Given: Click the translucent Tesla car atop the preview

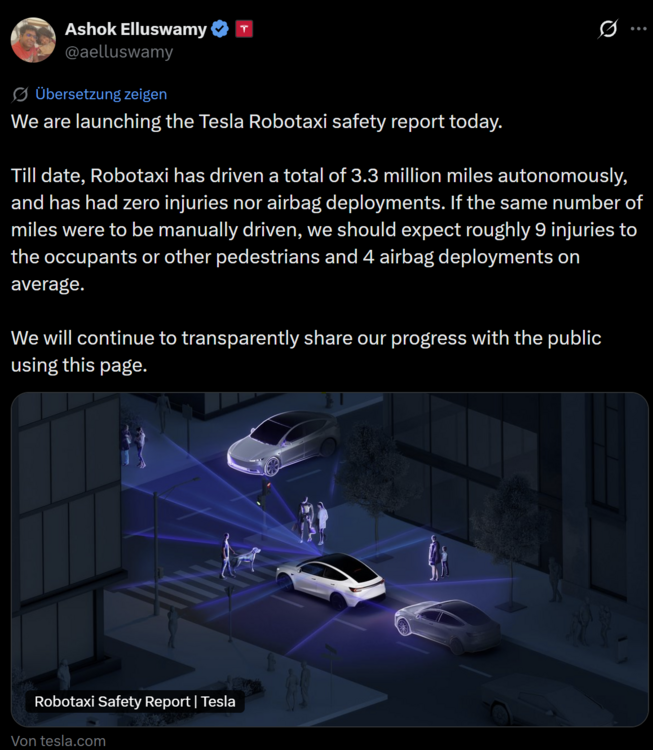Looking at the screenshot, I should coord(283,443).
